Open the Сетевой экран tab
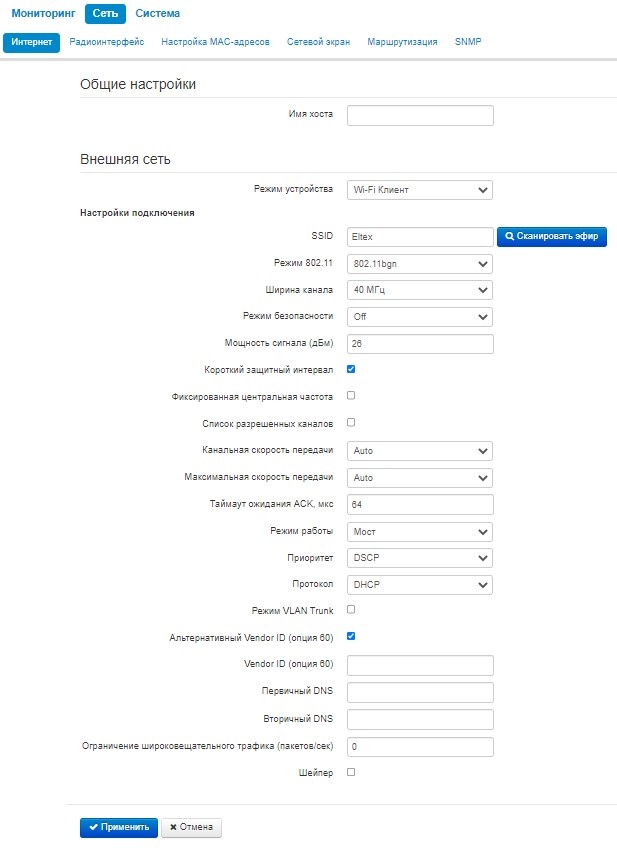The image size is (617, 851). (x=318, y=42)
